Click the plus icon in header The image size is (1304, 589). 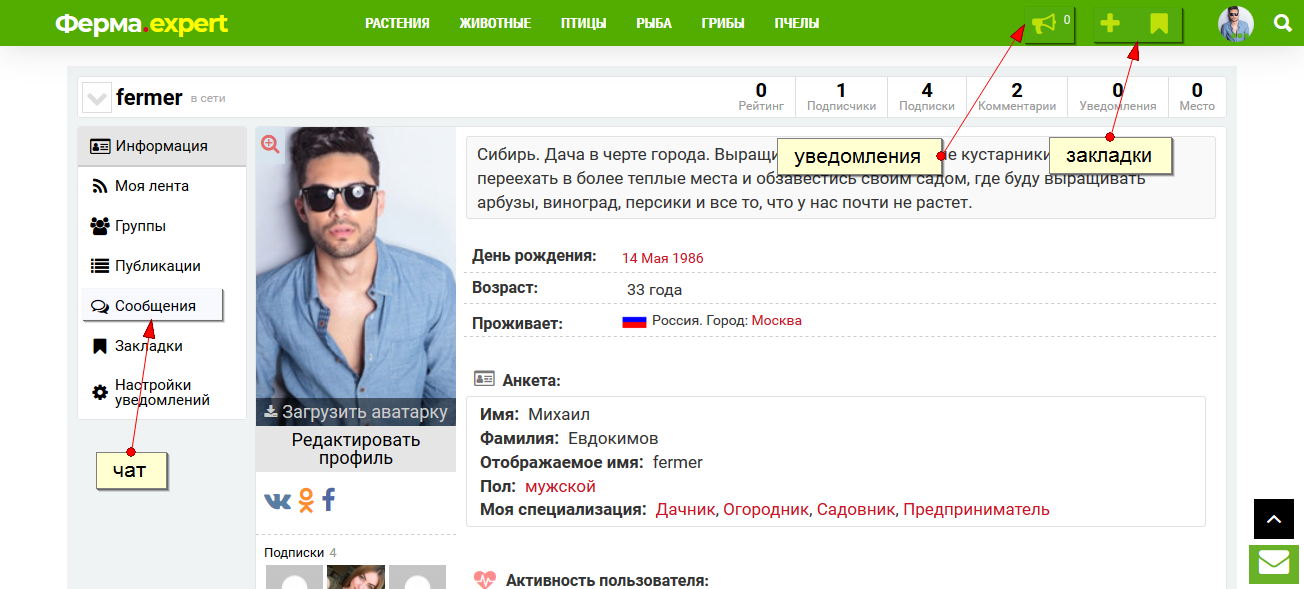[x=1110, y=24]
